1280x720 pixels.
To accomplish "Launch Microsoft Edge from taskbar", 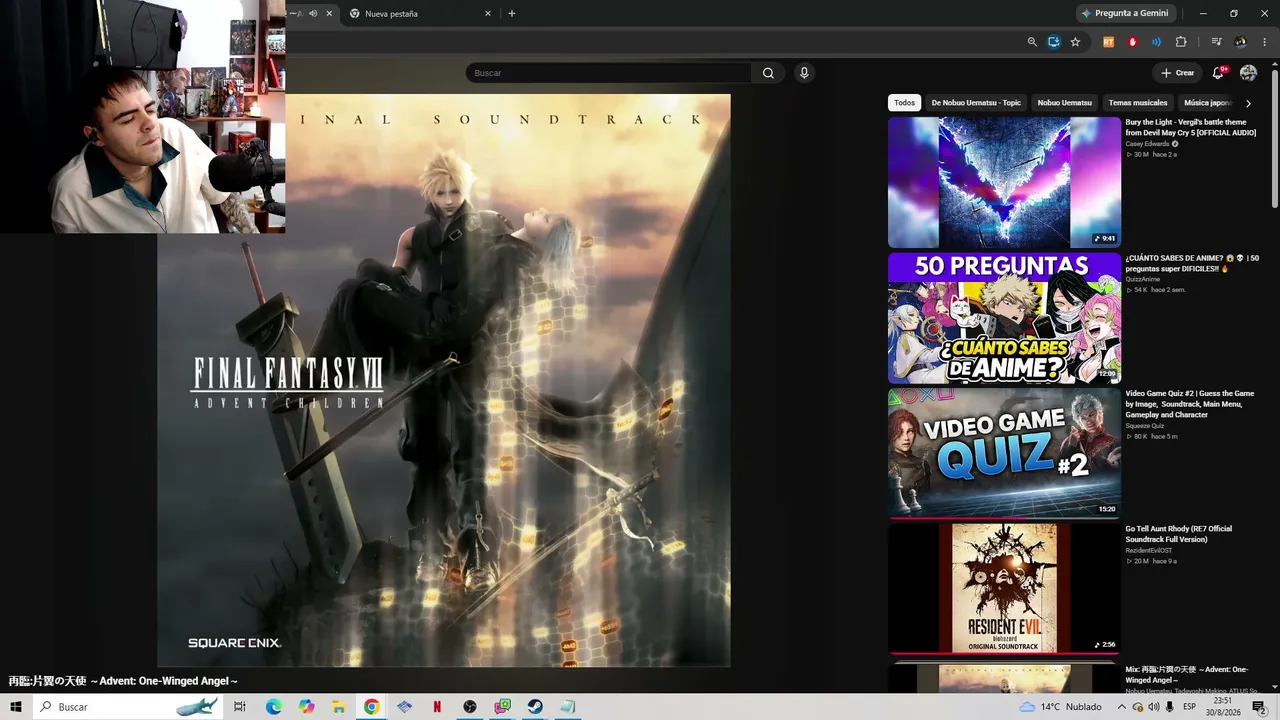I will [273, 707].
